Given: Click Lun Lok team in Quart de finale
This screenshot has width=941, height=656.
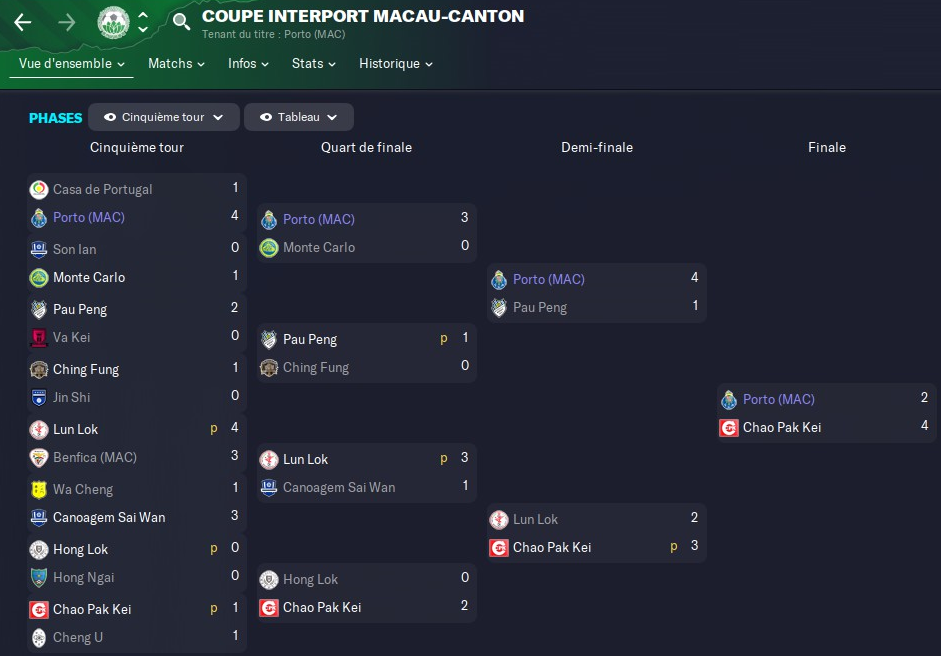Looking at the screenshot, I should coord(305,459).
